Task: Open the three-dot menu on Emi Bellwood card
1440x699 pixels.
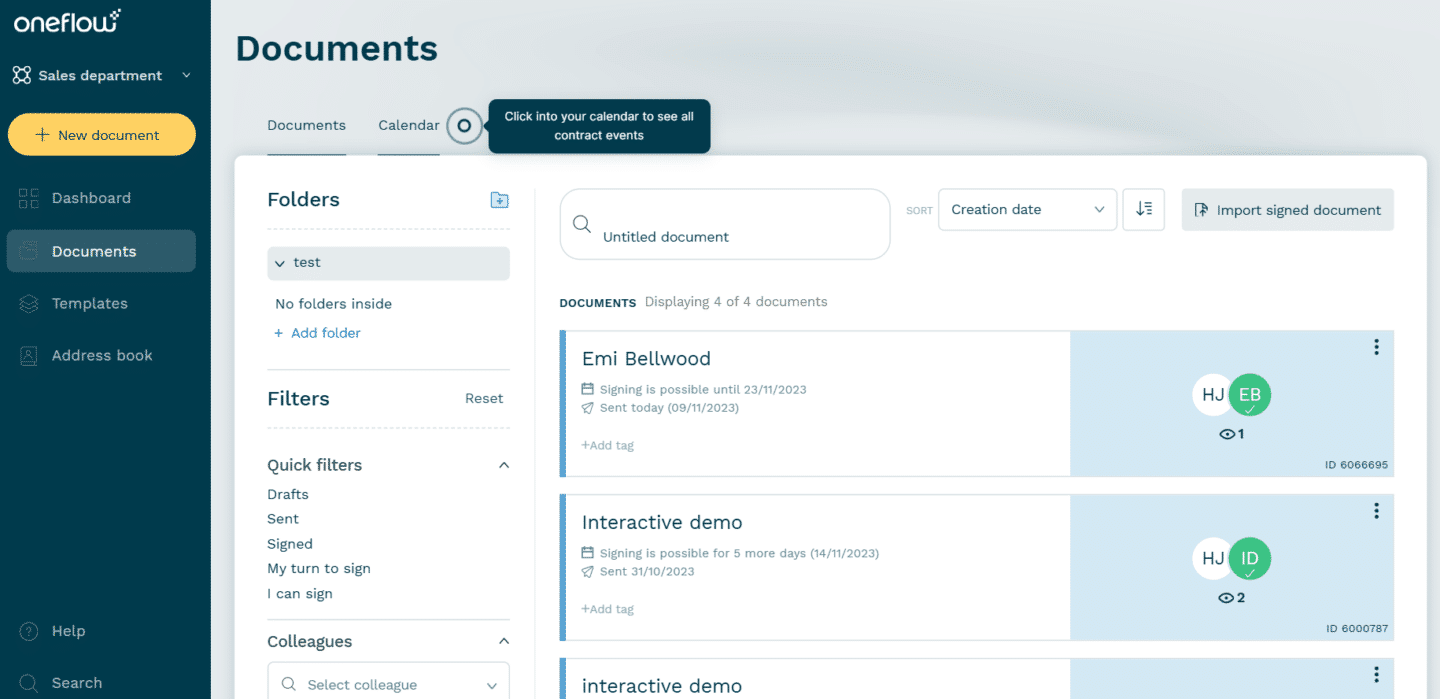Action: (1376, 346)
